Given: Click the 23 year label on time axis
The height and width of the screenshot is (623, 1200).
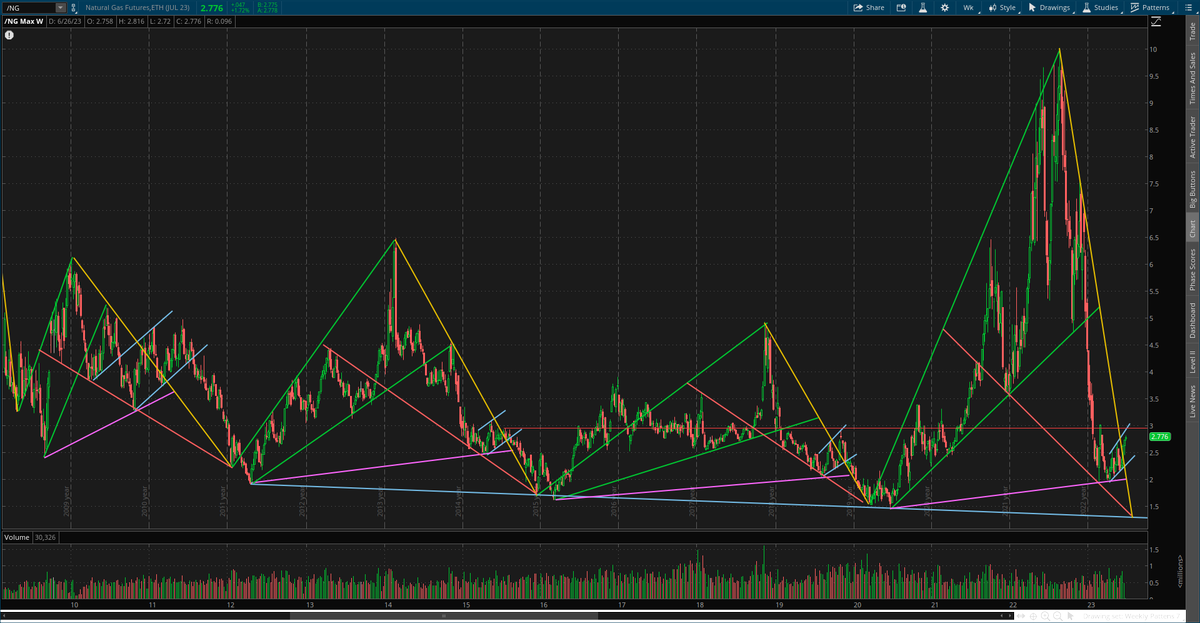Looking at the screenshot, I should [x=1091, y=605].
